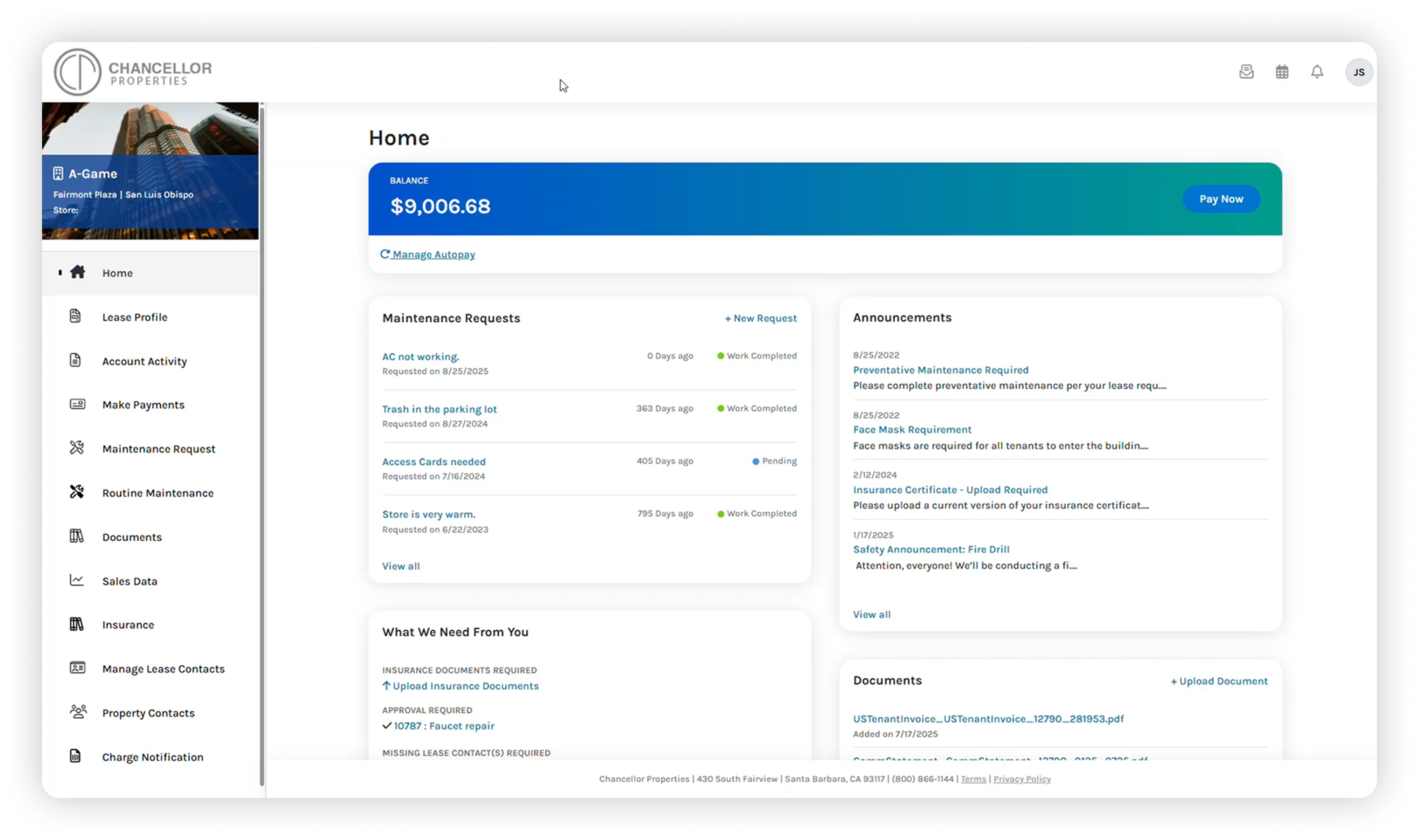Viewport: 1419px width, 840px height.
Task: Open the messages inbox icon
Action: (x=1247, y=71)
